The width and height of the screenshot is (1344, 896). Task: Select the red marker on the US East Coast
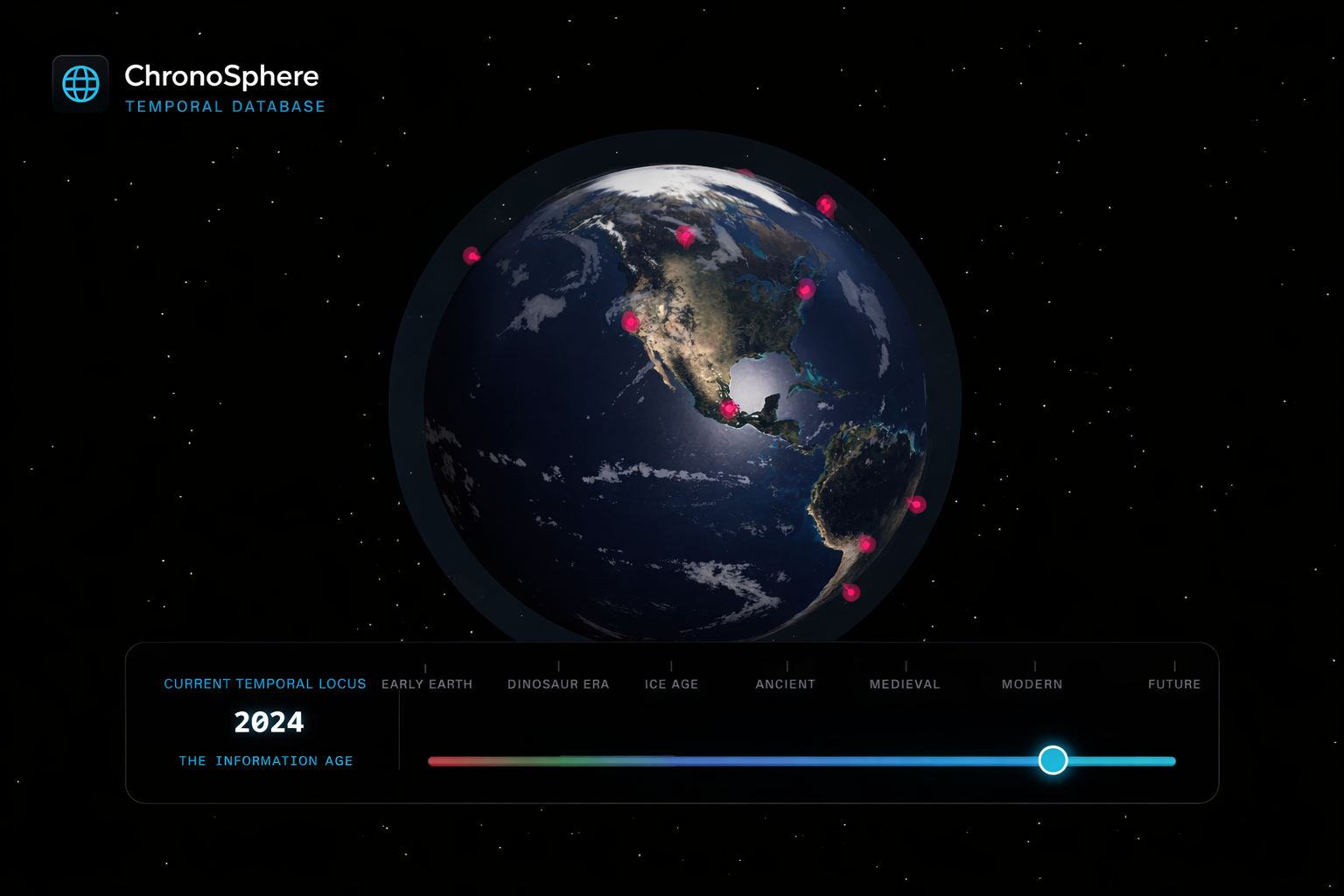click(x=806, y=288)
